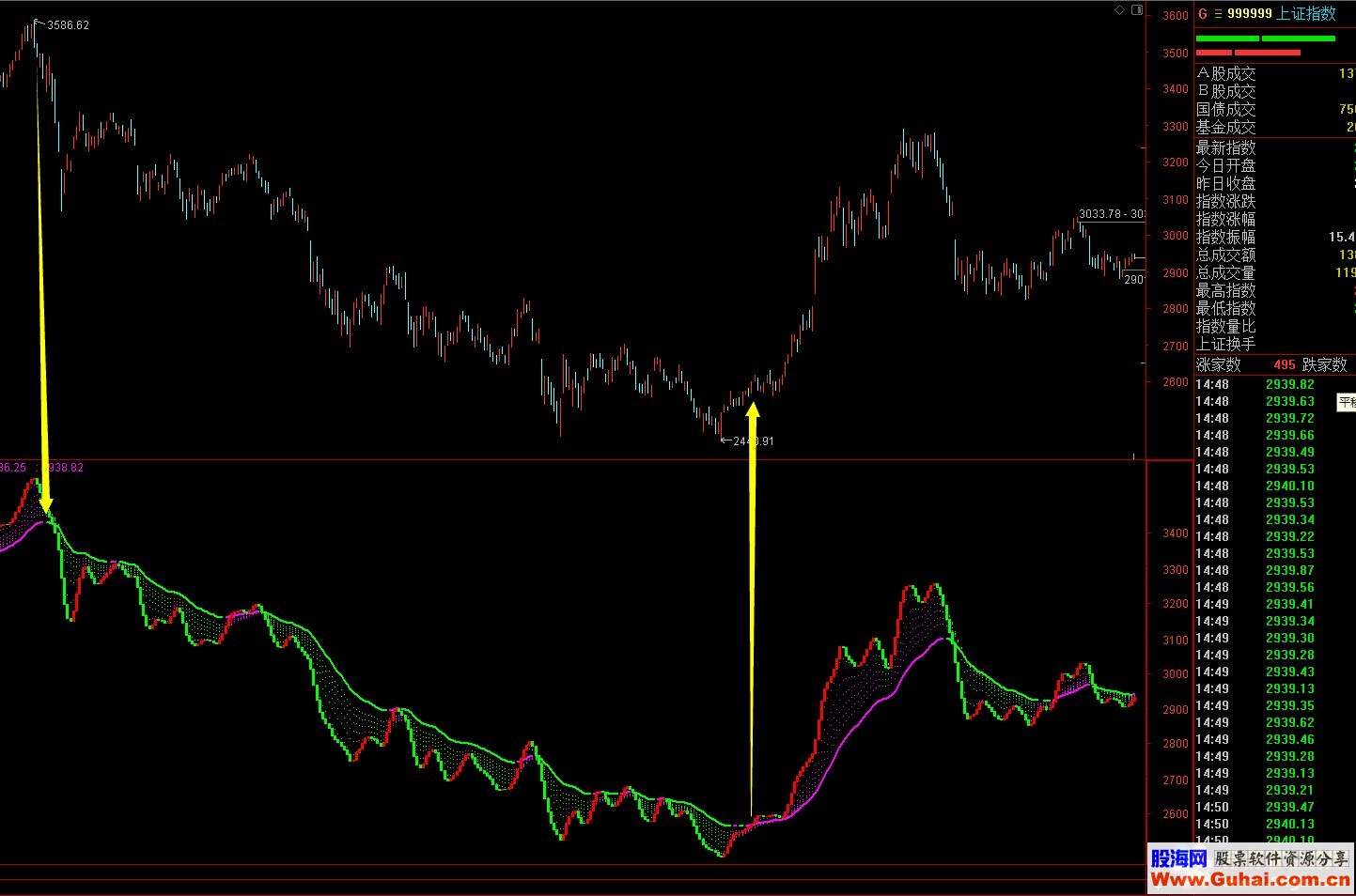Click the 最低指数 label

click(x=1225, y=308)
